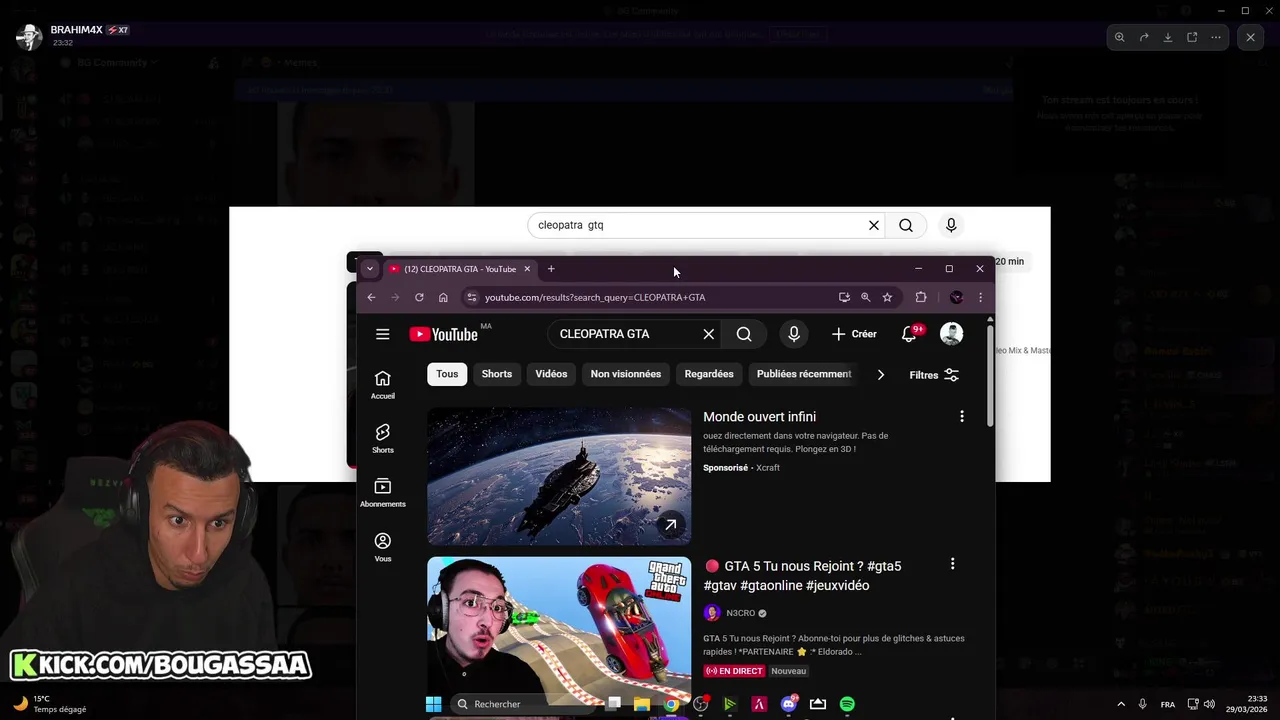
Task: Open the Filtres panel
Action: coord(934,375)
